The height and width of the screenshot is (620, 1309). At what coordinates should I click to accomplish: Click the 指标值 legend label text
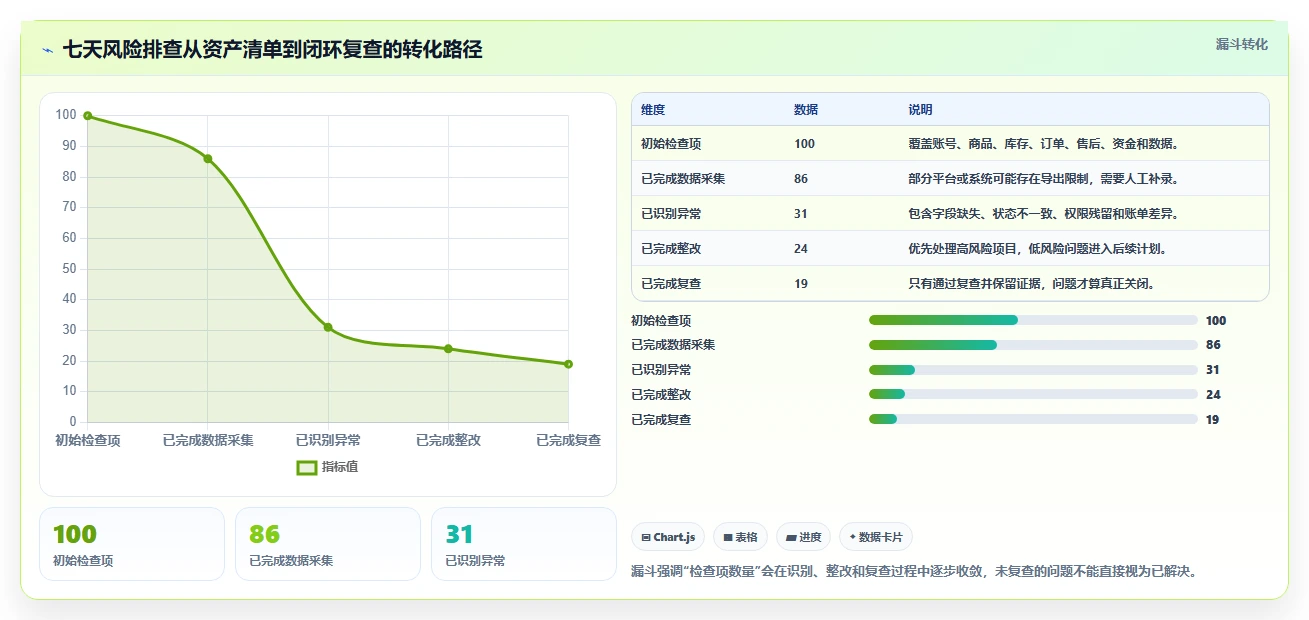[x=340, y=467]
